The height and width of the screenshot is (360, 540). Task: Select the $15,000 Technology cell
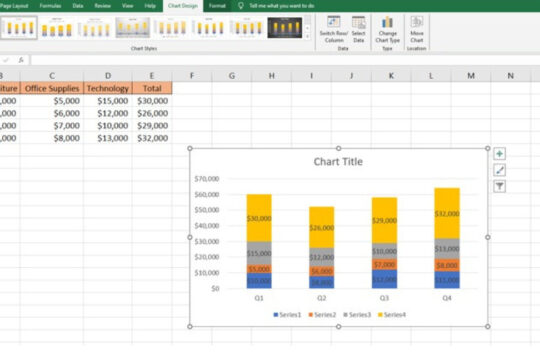tap(108, 101)
